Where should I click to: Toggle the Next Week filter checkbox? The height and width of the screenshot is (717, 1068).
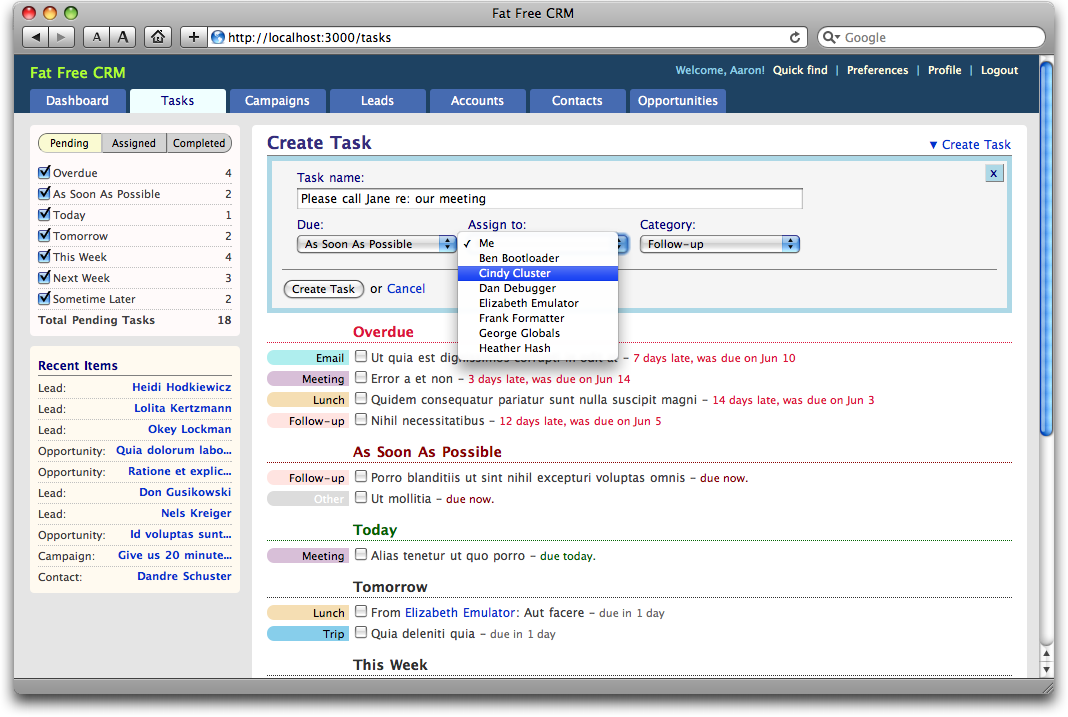pyautogui.click(x=44, y=278)
